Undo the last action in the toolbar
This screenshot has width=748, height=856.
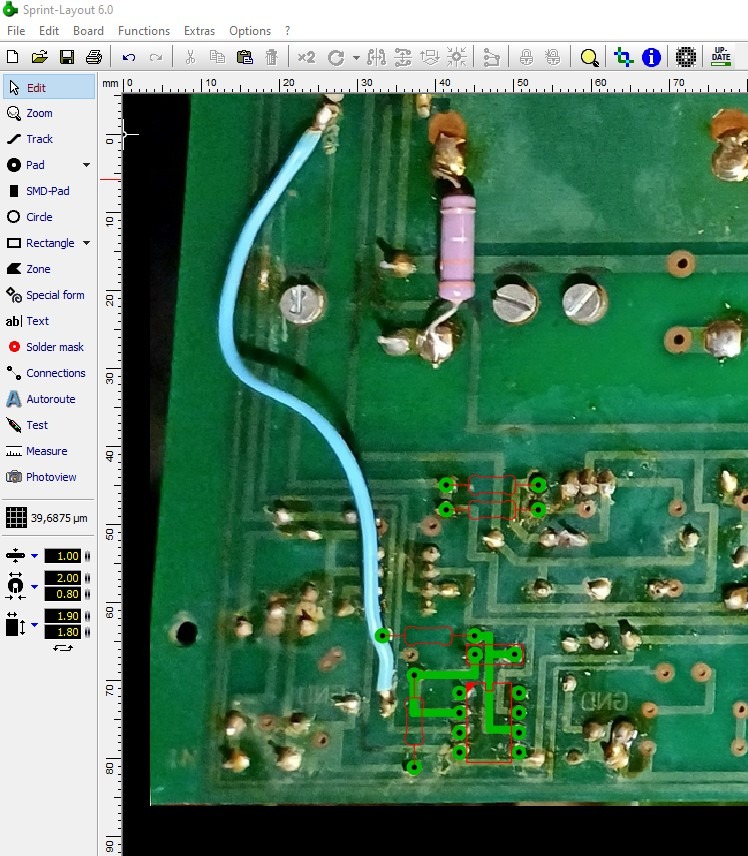coord(129,57)
